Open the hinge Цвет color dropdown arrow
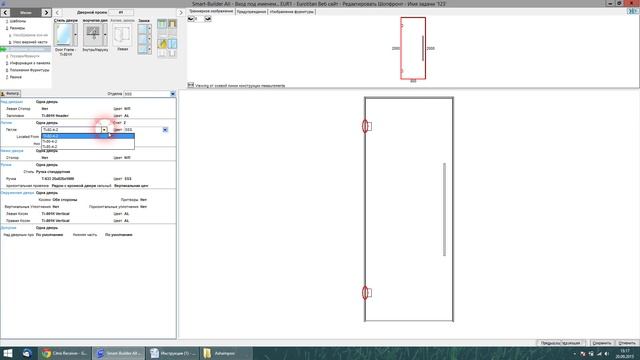 click(165, 130)
